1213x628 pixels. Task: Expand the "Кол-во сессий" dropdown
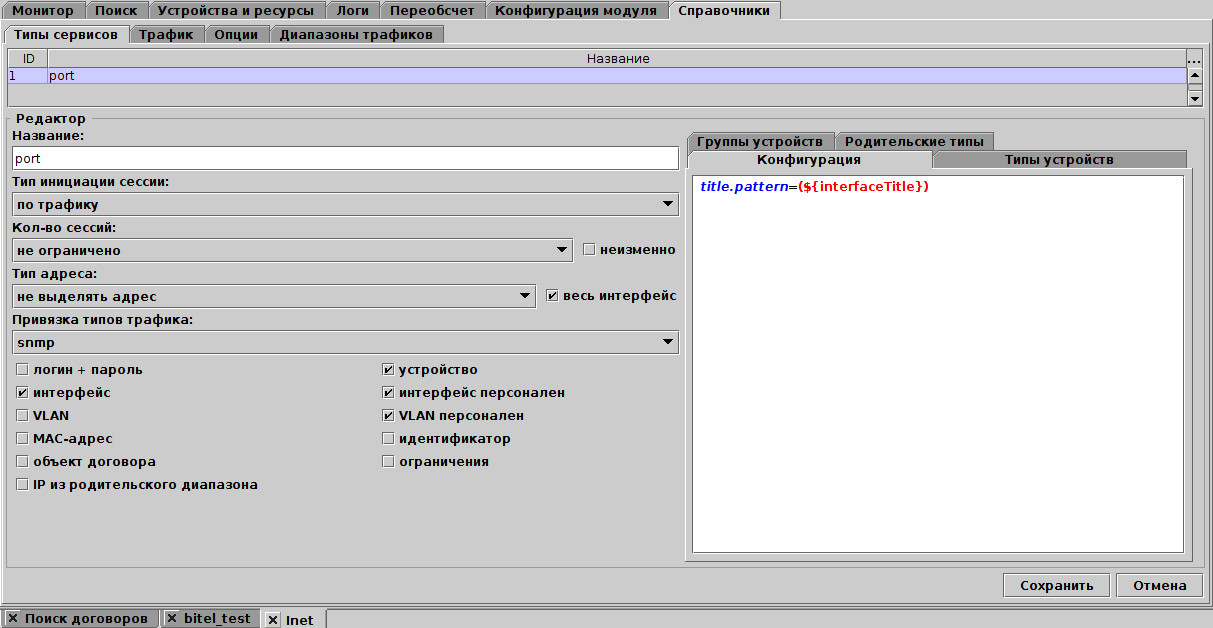[x=561, y=249]
